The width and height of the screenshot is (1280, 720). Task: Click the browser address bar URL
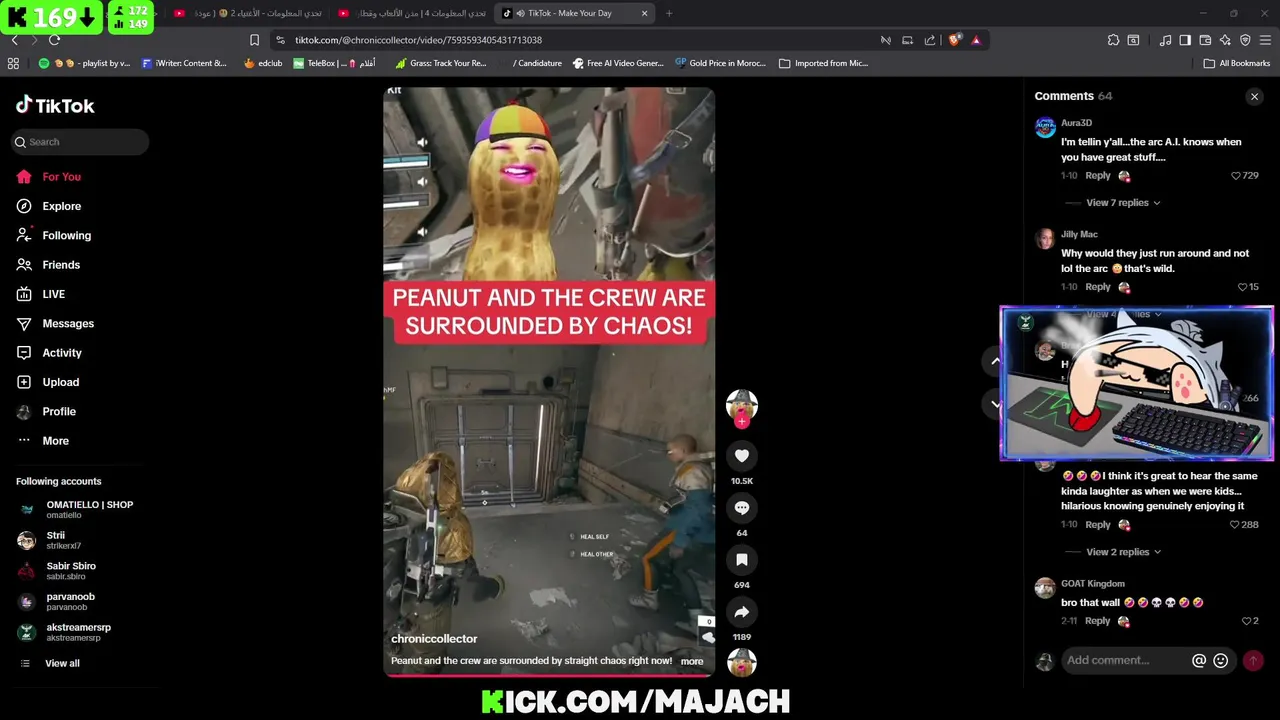[418, 40]
